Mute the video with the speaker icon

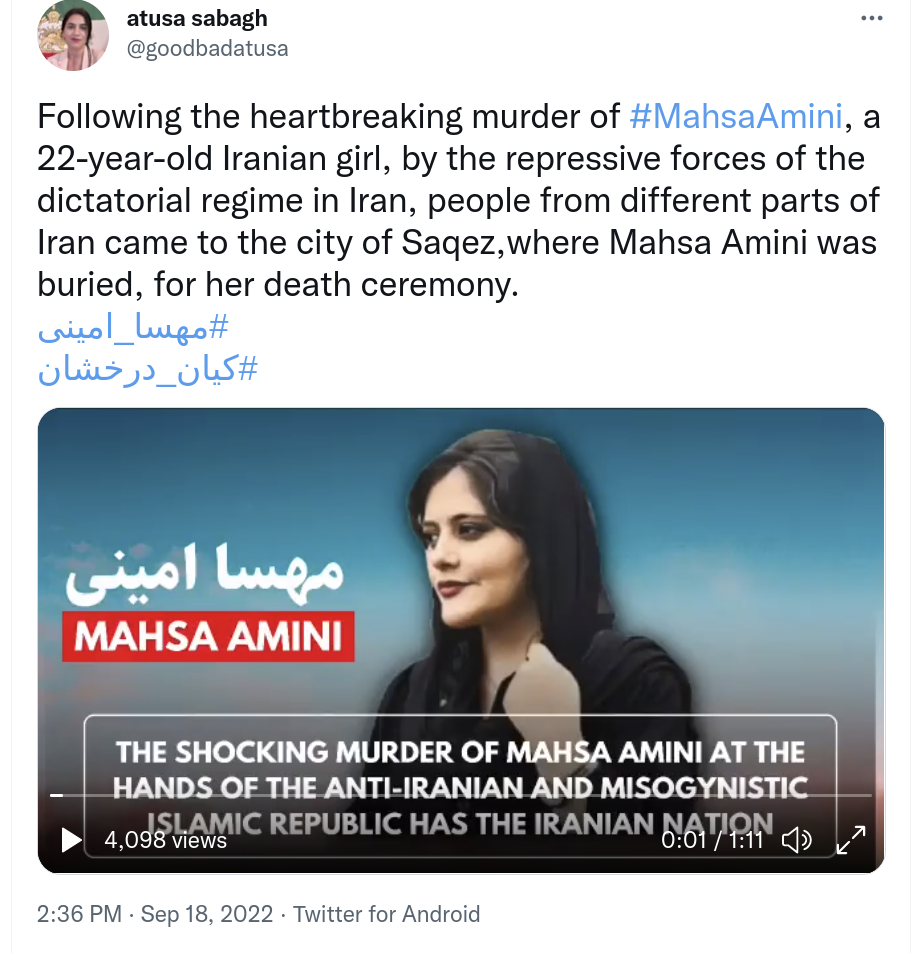coord(796,841)
